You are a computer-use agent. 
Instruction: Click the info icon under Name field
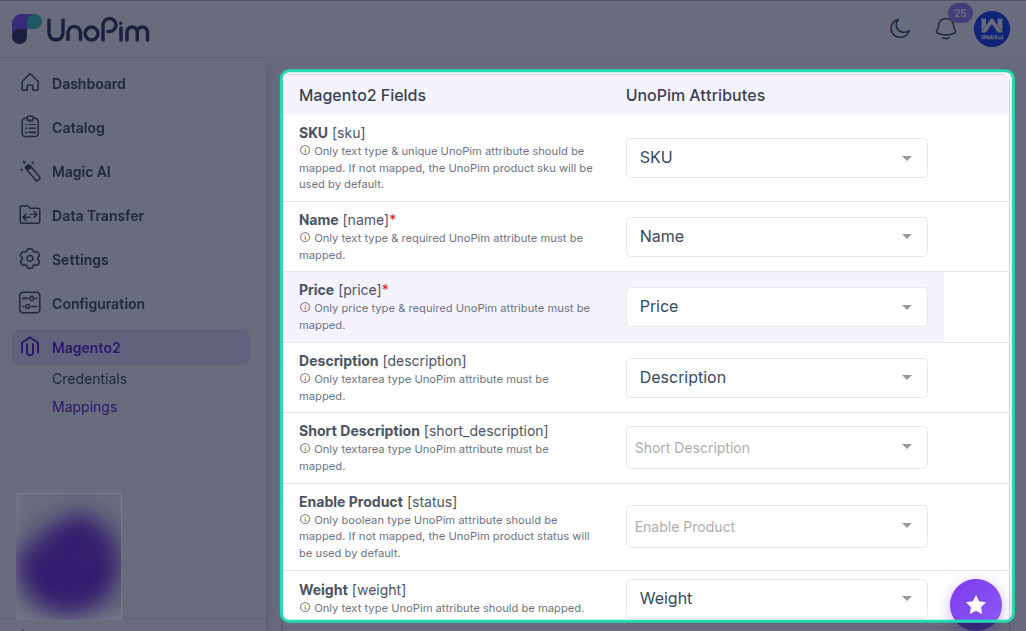(305, 238)
